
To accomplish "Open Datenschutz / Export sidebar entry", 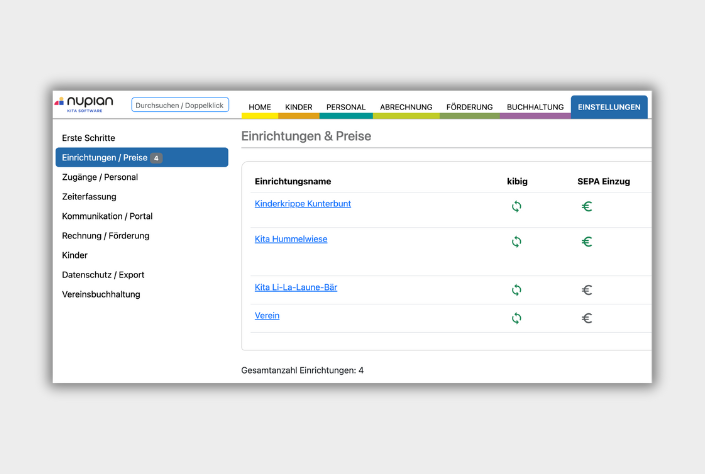I will 105,274.
